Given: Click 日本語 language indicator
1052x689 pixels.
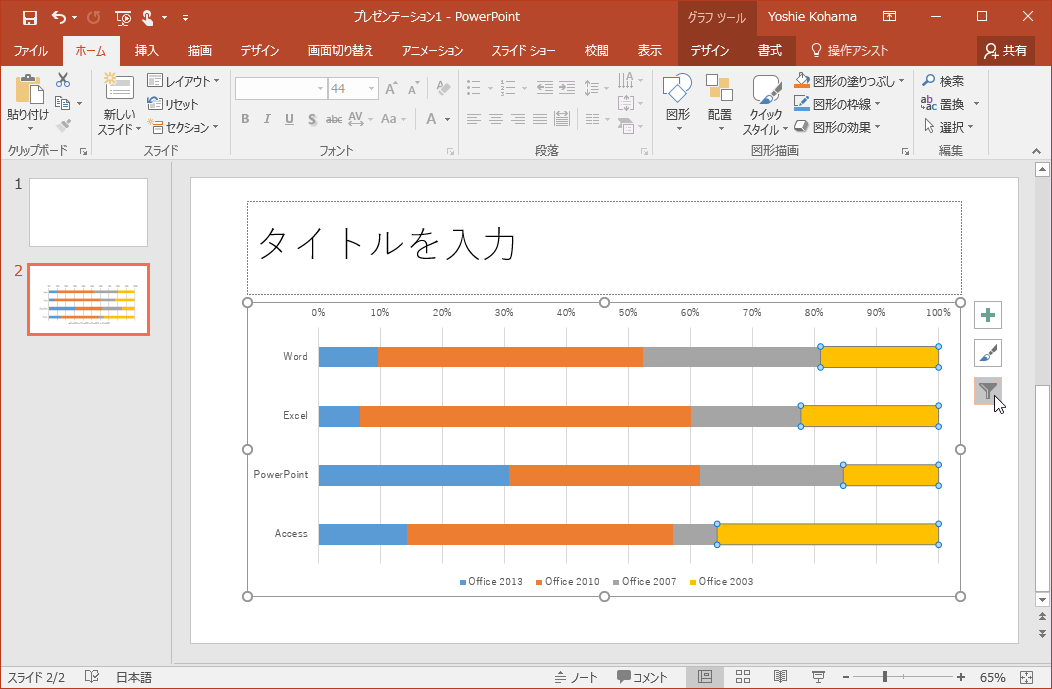Looking at the screenshot, I should pos(134,677).
